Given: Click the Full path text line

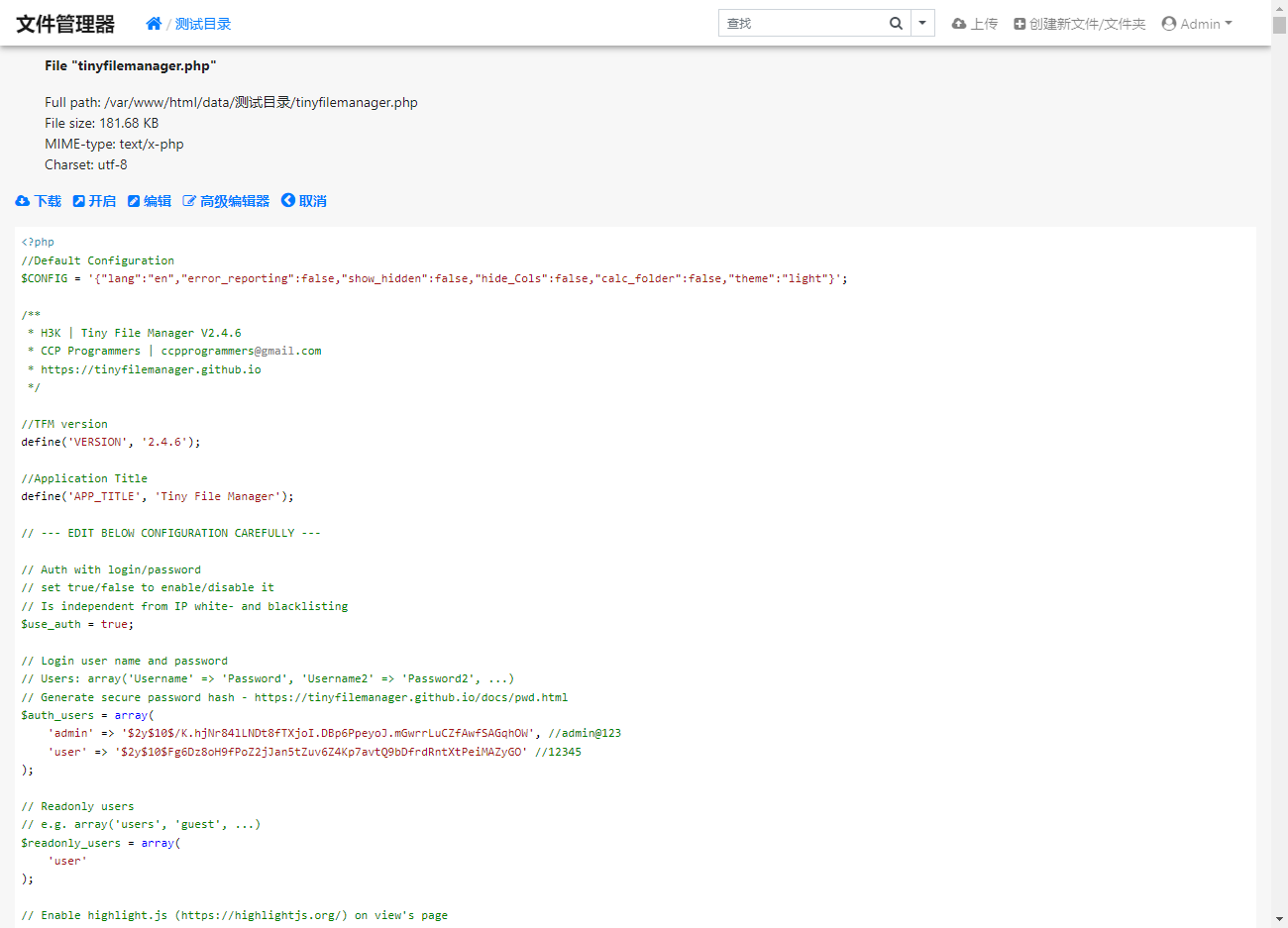Looking at the screenshot, I should (231, 102).
